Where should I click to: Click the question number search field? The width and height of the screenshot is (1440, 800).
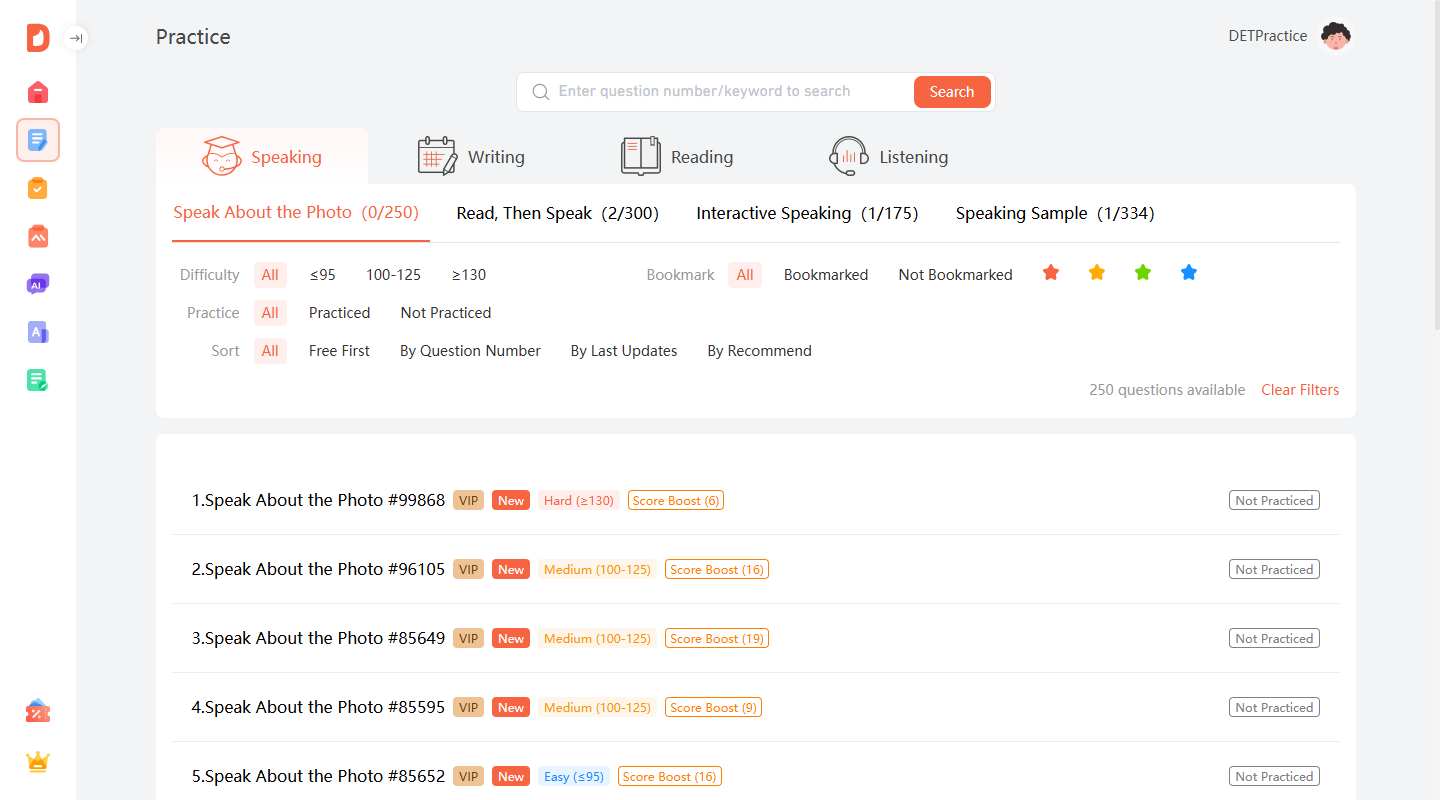730,92
